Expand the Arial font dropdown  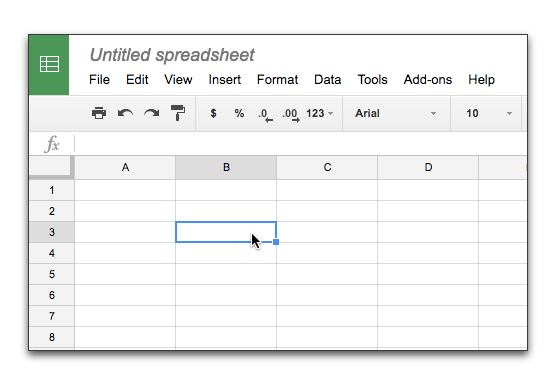coord(396,113)
